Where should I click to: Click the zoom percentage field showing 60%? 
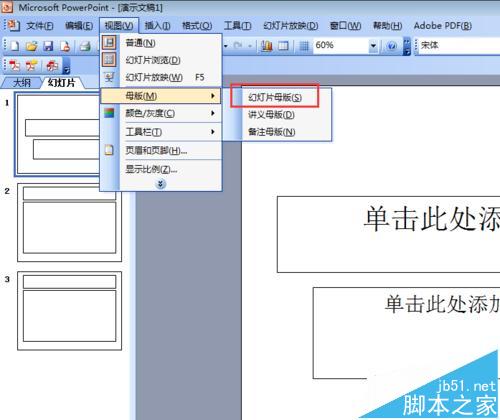[341, 45]
